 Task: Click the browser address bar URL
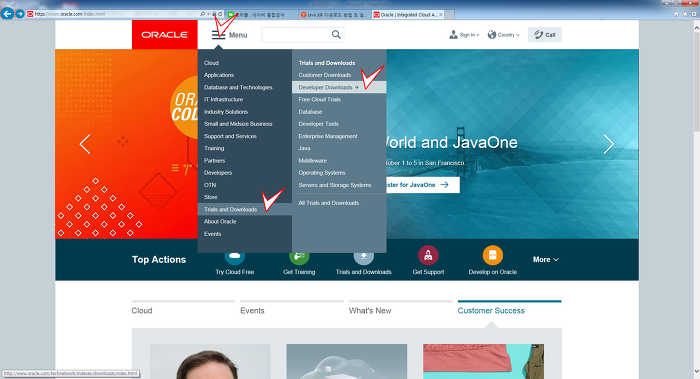click(x=69, y=14)
